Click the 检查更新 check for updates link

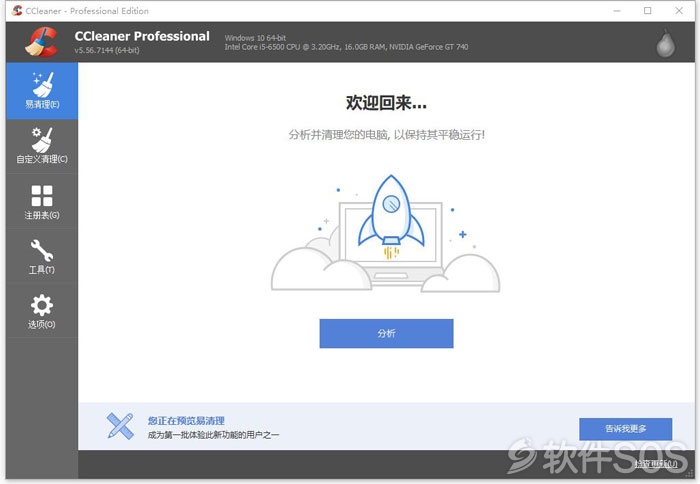[656, 464]
